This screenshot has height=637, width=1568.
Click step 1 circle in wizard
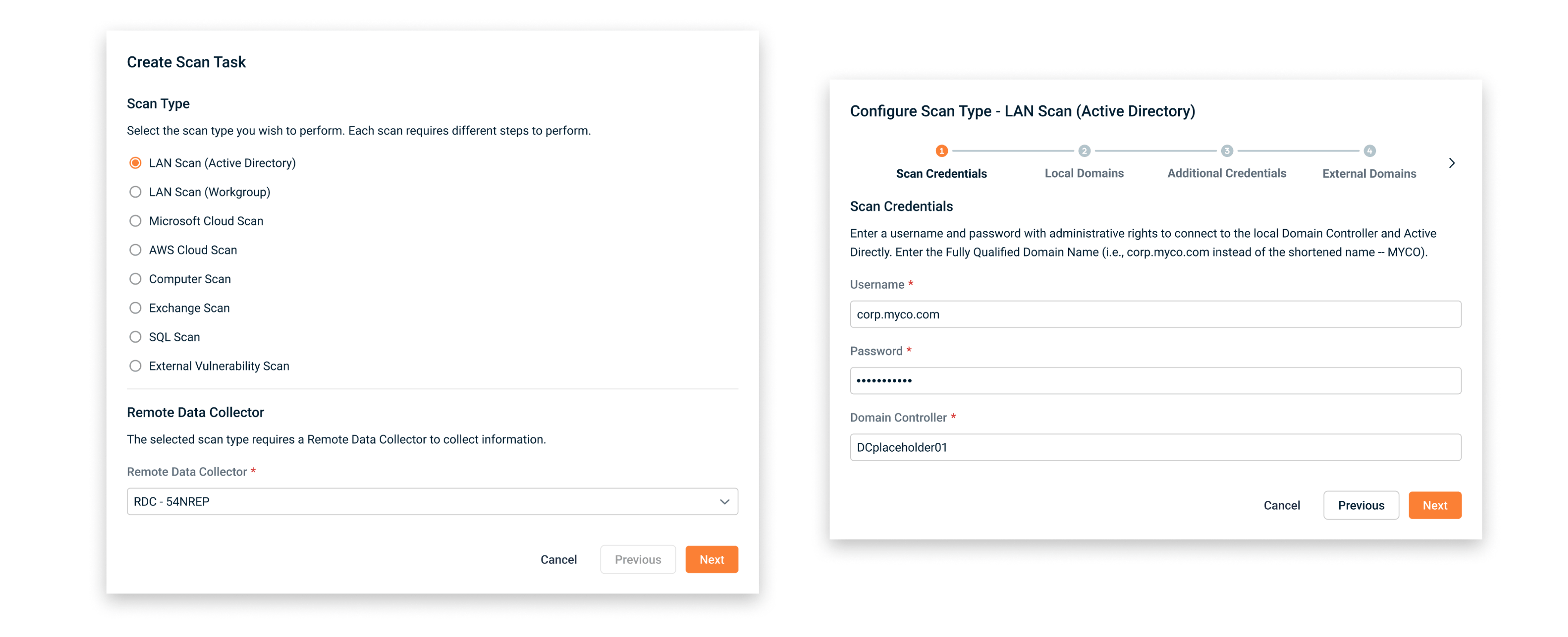941,150
